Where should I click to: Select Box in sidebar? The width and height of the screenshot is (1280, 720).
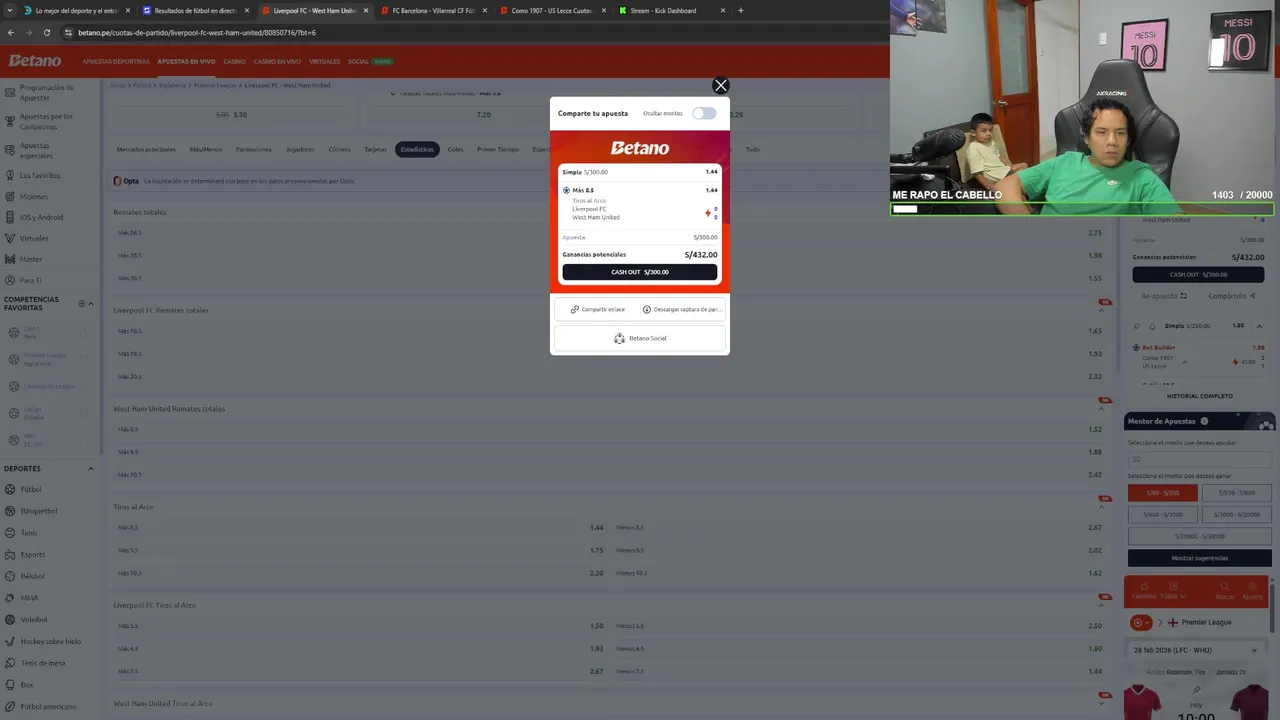click(x=27, y=685)
